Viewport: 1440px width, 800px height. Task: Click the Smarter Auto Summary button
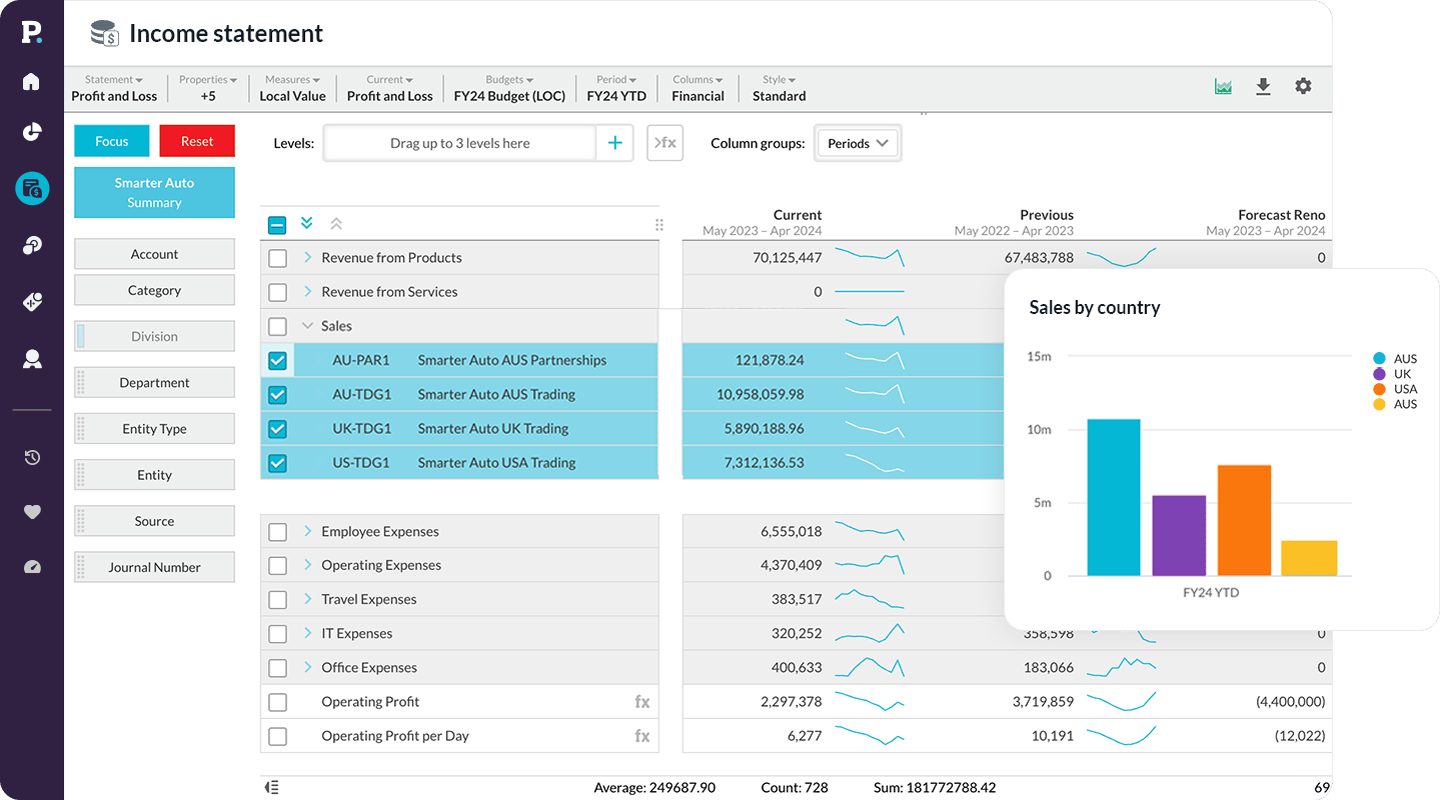[154, 192]
